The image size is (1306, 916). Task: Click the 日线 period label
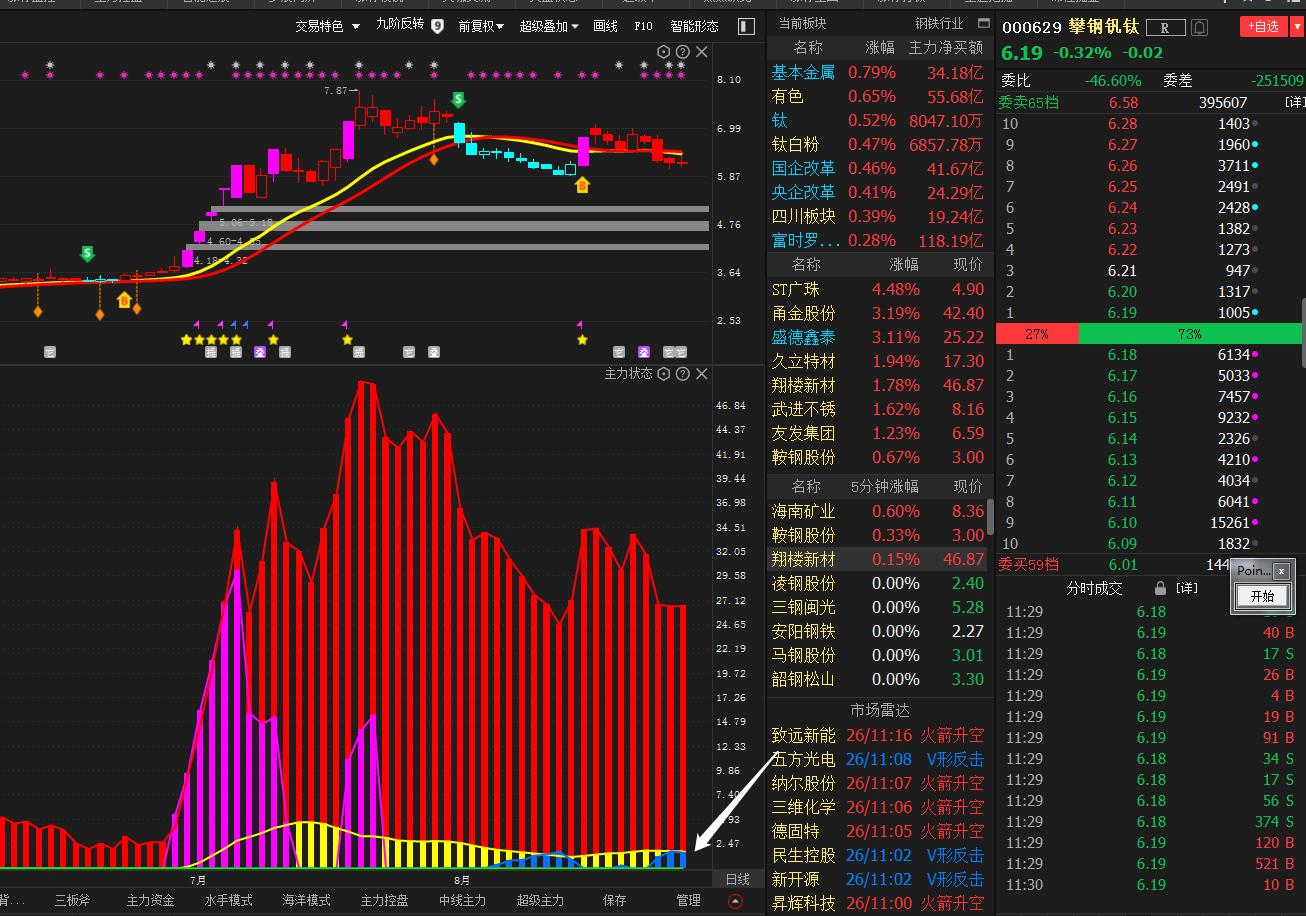coord(737,880)
